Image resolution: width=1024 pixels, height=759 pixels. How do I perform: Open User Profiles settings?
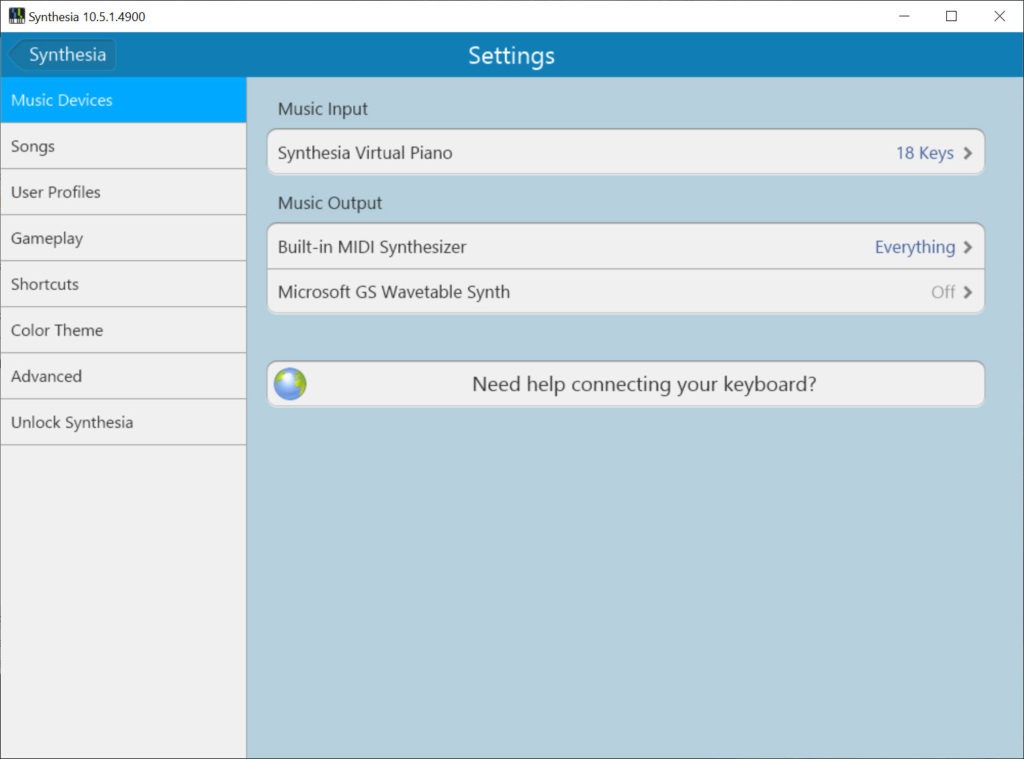[123, 192]
